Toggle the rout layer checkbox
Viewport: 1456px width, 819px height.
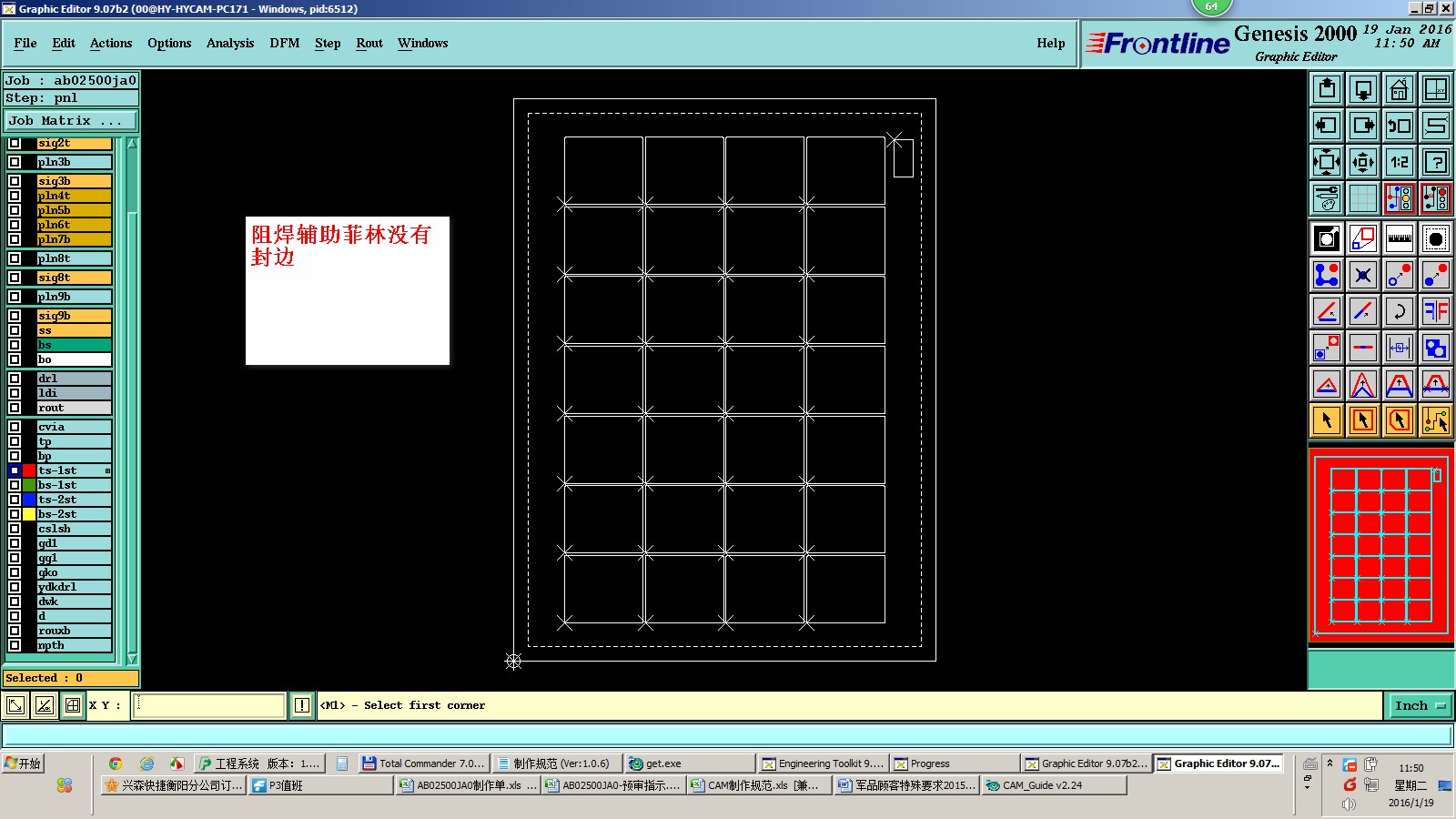pos(15,408)
